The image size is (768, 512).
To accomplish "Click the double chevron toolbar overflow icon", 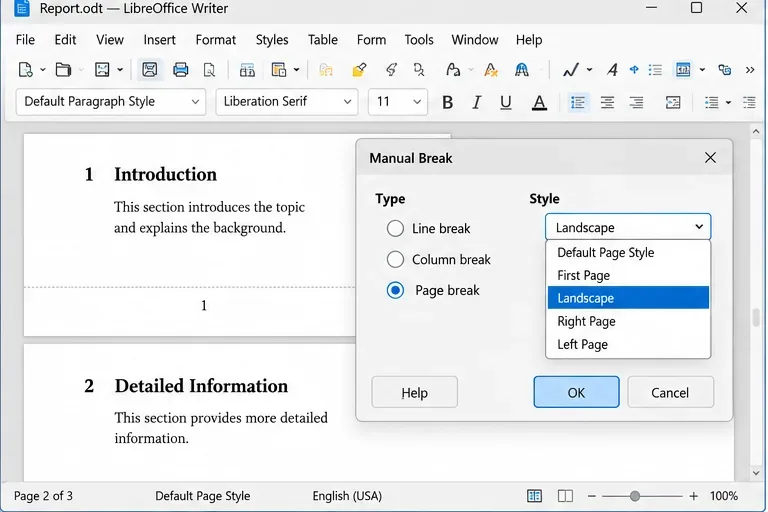I will coord(750,70).
